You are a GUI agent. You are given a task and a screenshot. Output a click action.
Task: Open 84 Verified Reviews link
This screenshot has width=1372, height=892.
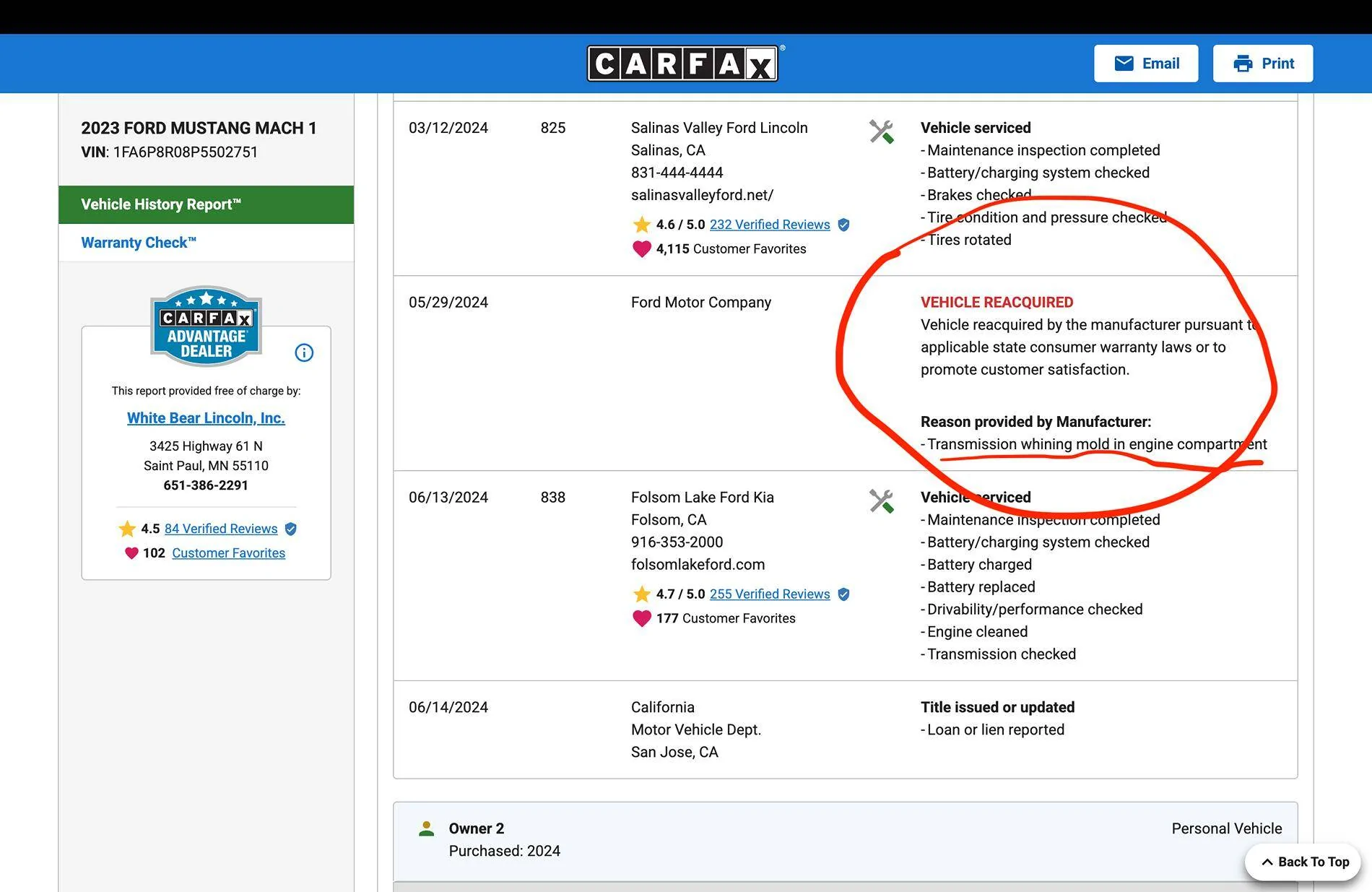[x=221, y=529]
